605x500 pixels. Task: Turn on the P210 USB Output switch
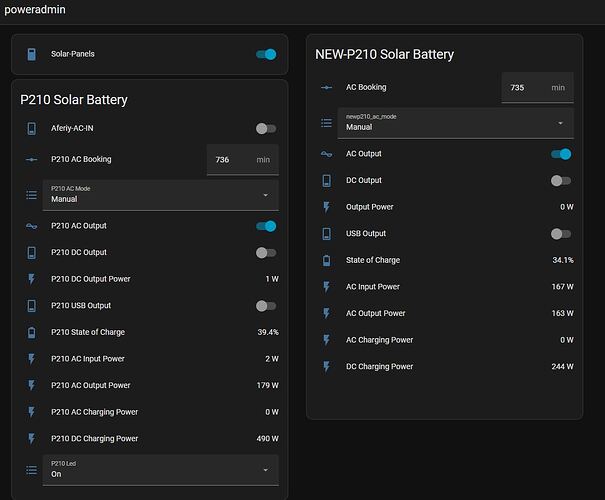click(x=266, y=306)
